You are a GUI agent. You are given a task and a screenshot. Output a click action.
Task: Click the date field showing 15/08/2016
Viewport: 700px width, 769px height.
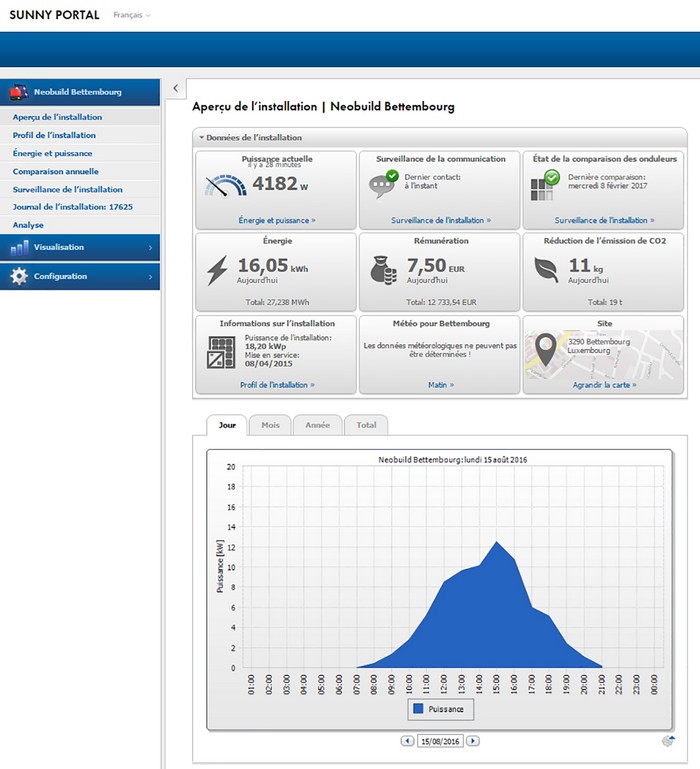click(440, 741)
